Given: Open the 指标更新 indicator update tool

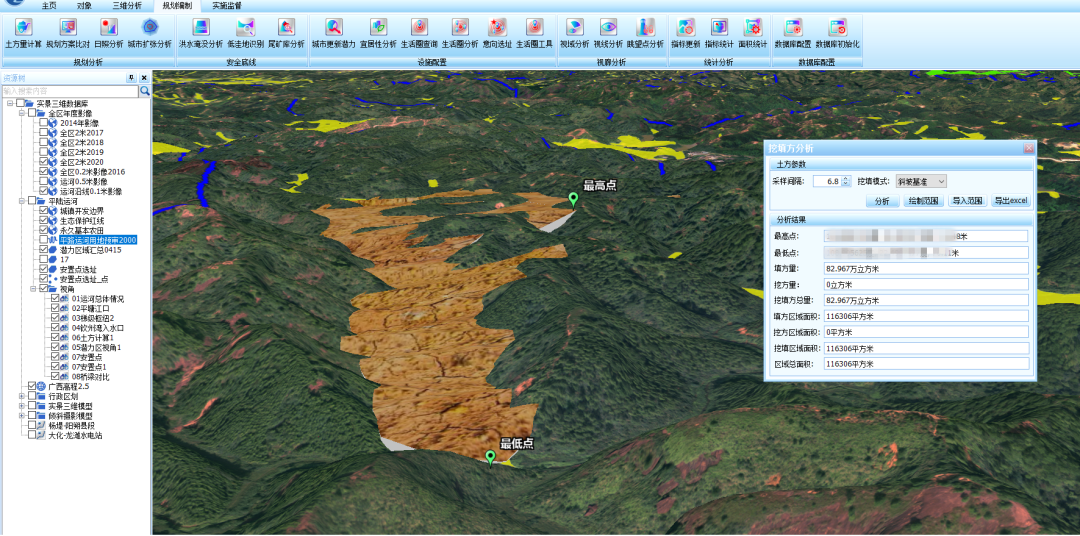Looking at the screenshot, I should coord(685,33).
